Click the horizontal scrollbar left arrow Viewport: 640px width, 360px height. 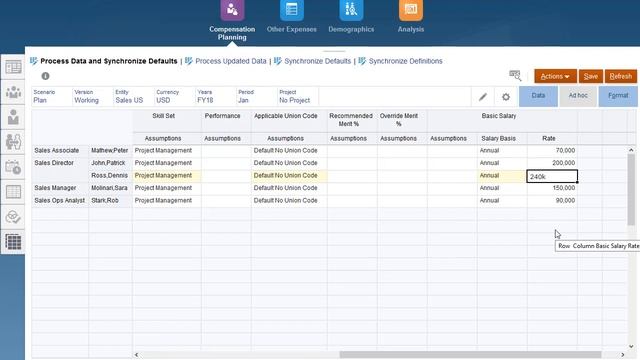pos(137,355)
